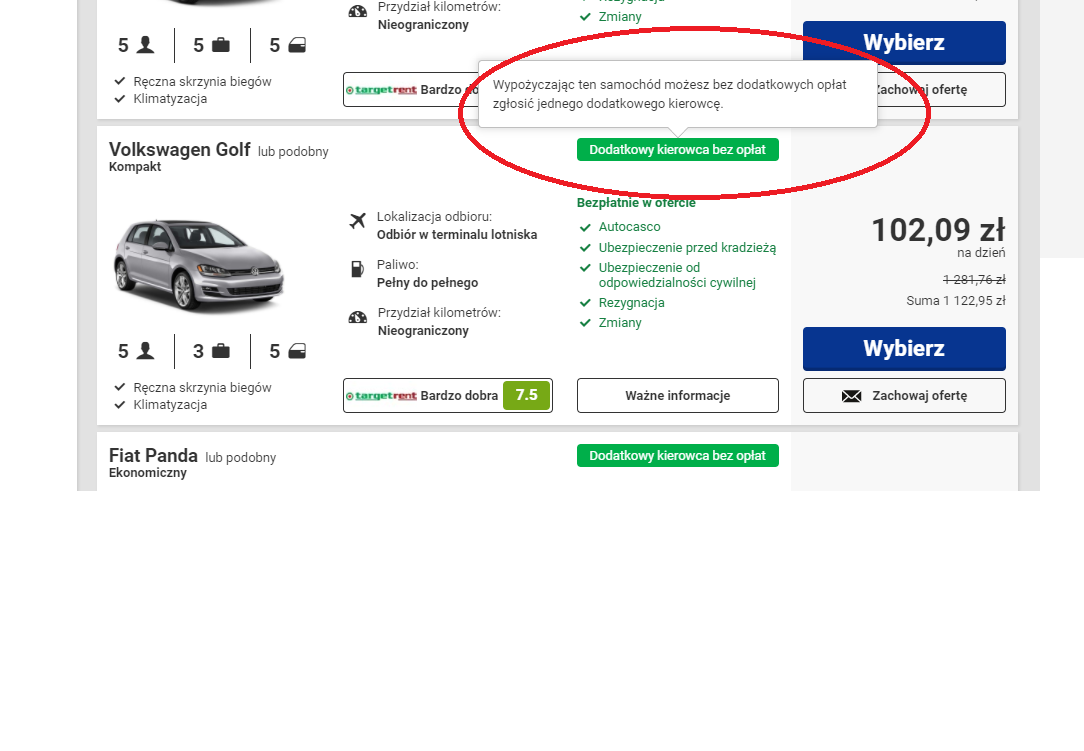
Task: Click Zmiany in Golf offer list
Action: 610,323
